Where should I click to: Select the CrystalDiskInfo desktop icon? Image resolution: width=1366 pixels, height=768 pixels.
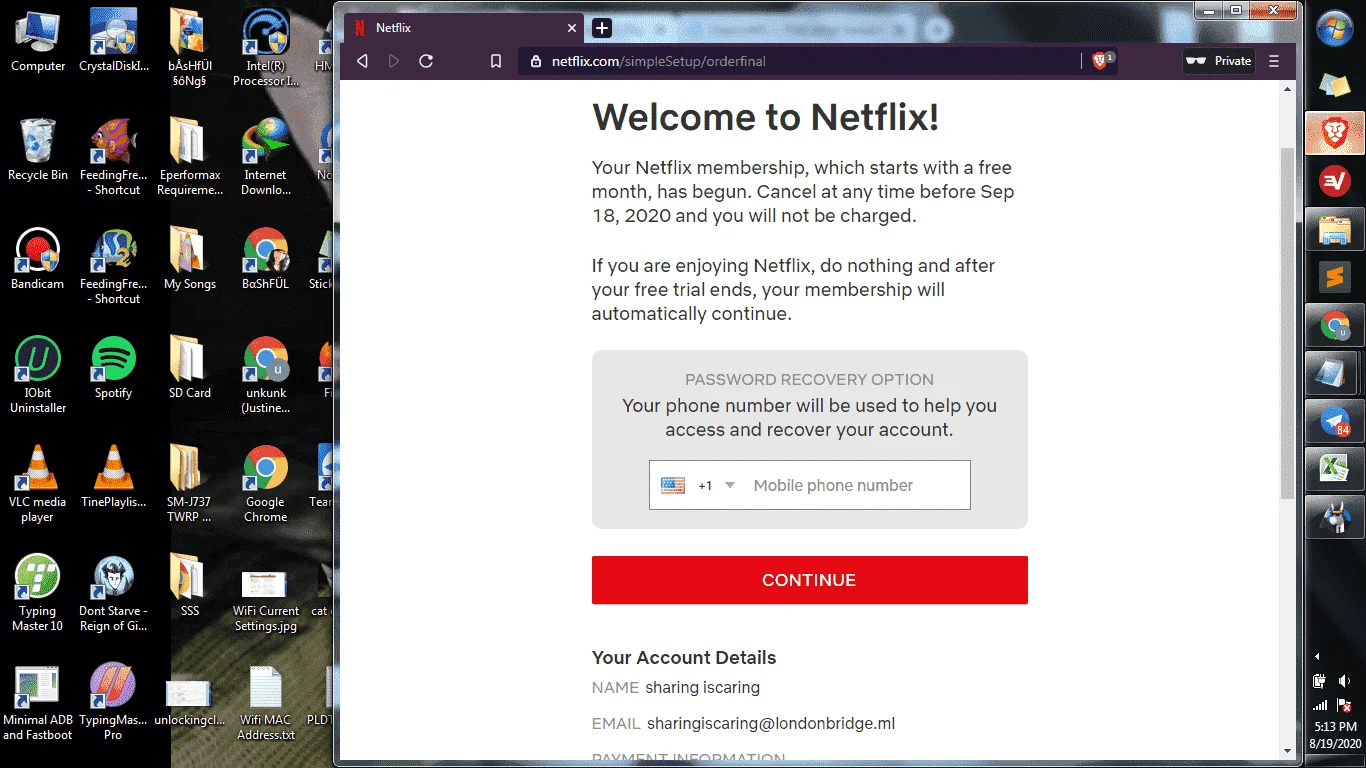tap(113, 42)
